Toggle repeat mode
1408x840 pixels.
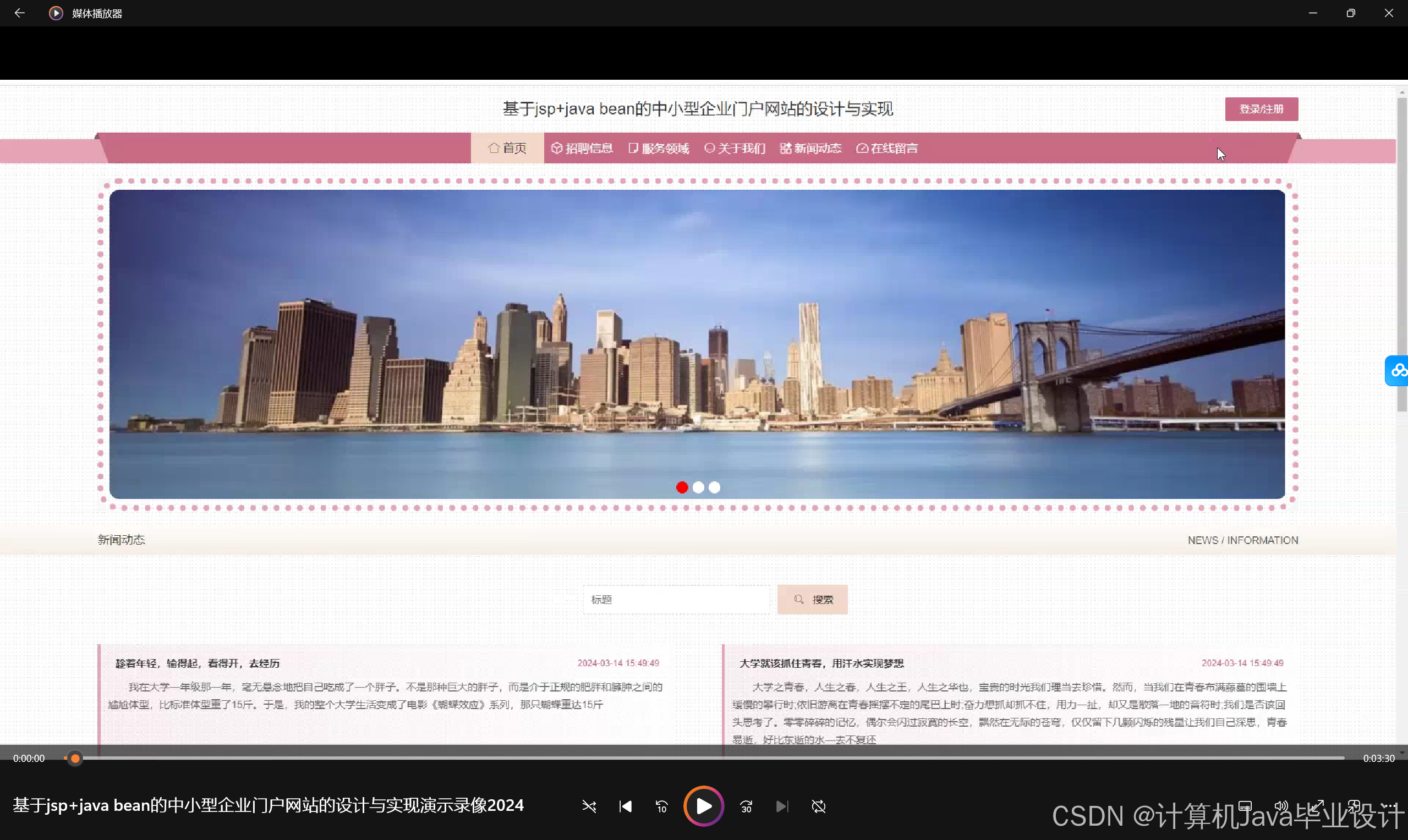[818, 806]
